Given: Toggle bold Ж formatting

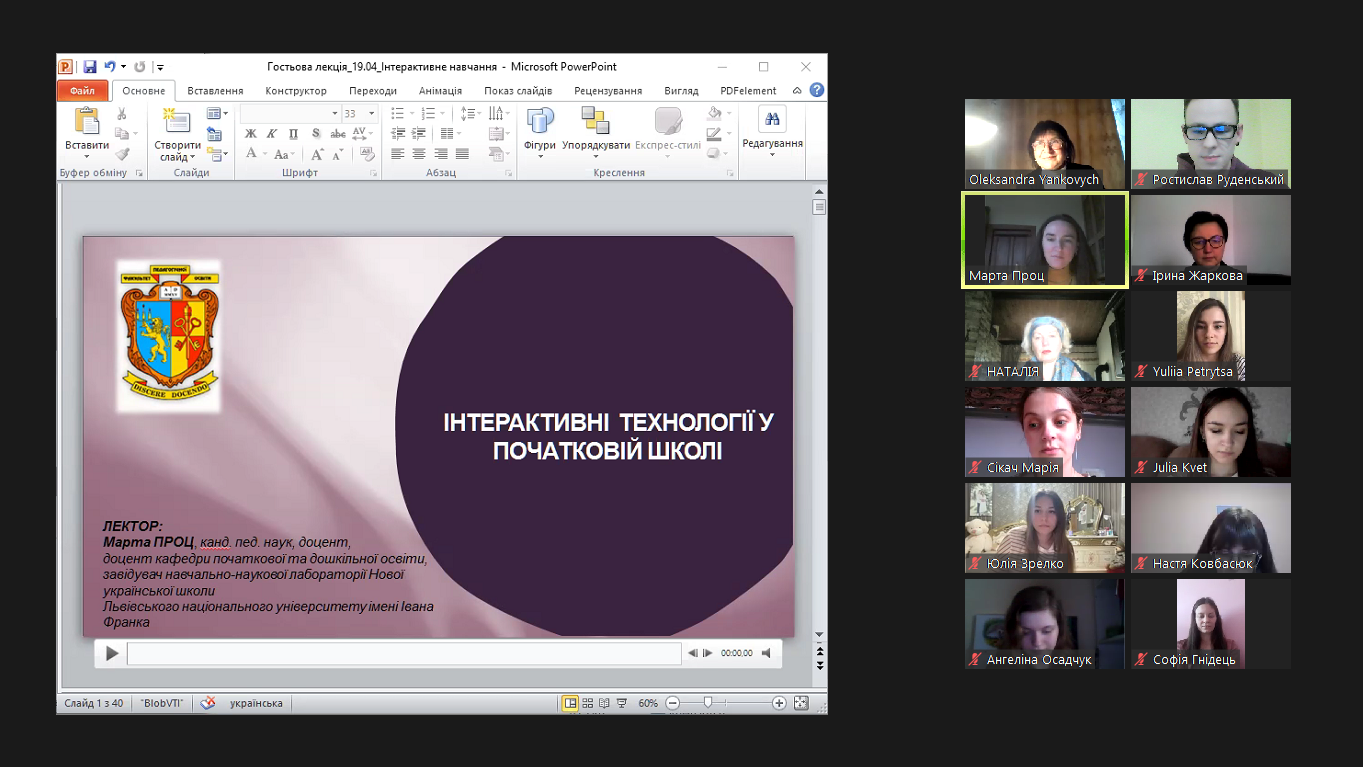Looking at the screenshot, I should [251, 134].
